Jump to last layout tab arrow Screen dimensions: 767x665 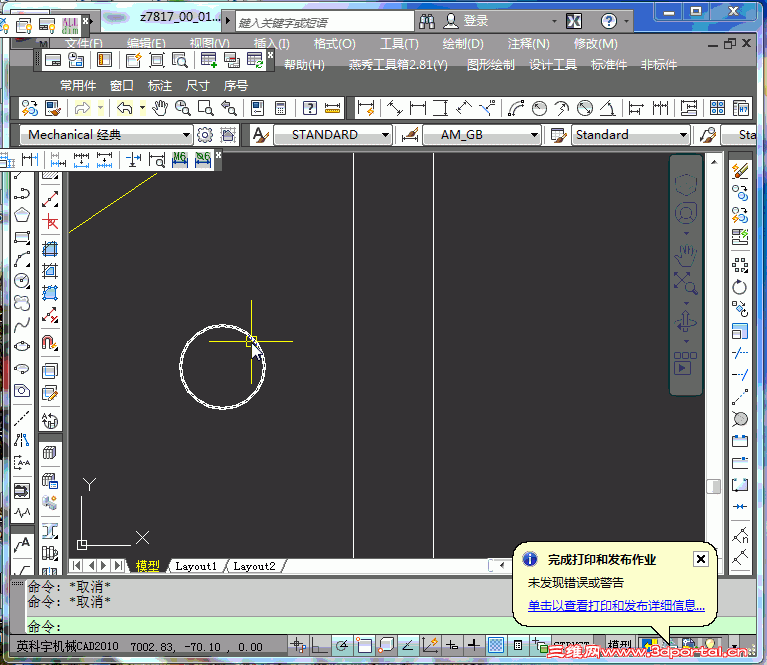pyautogui.click(x=118, y=566)
